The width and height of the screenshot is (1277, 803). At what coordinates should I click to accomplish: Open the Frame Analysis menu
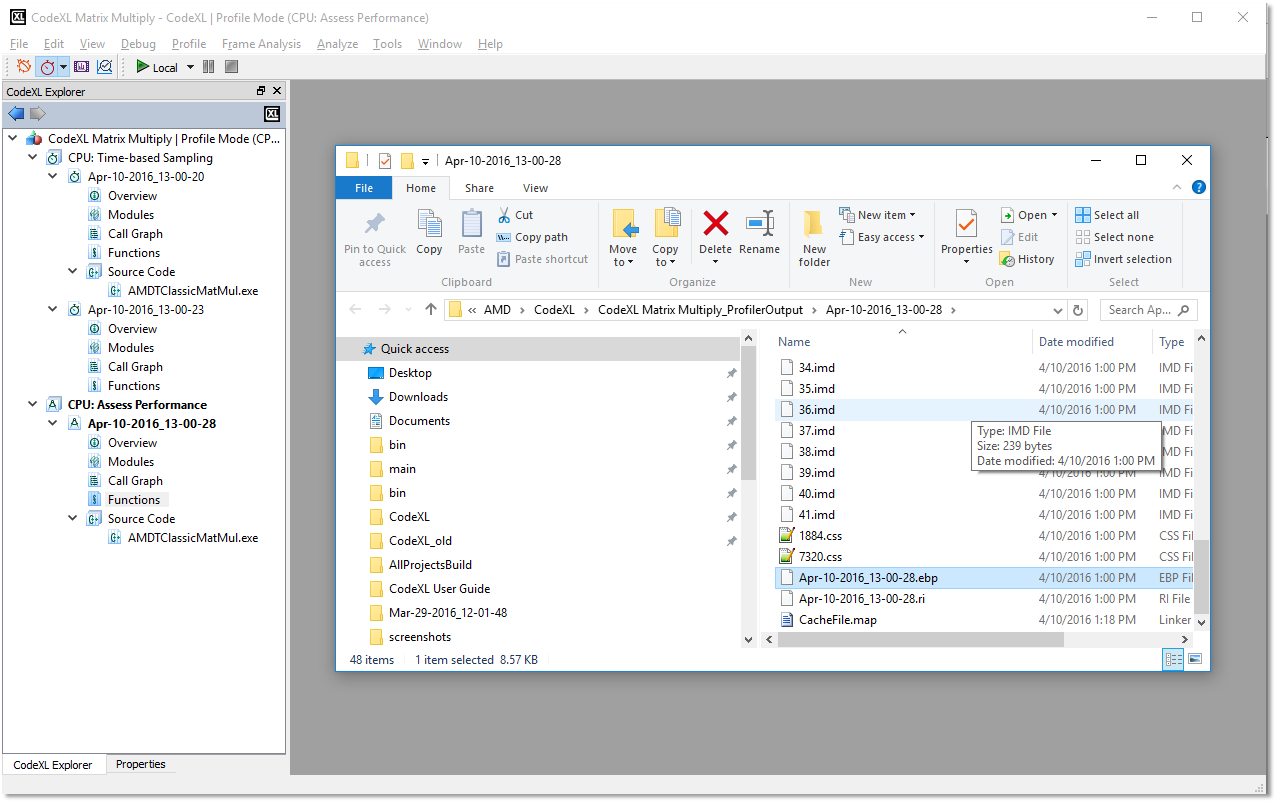tap(261, 44)
